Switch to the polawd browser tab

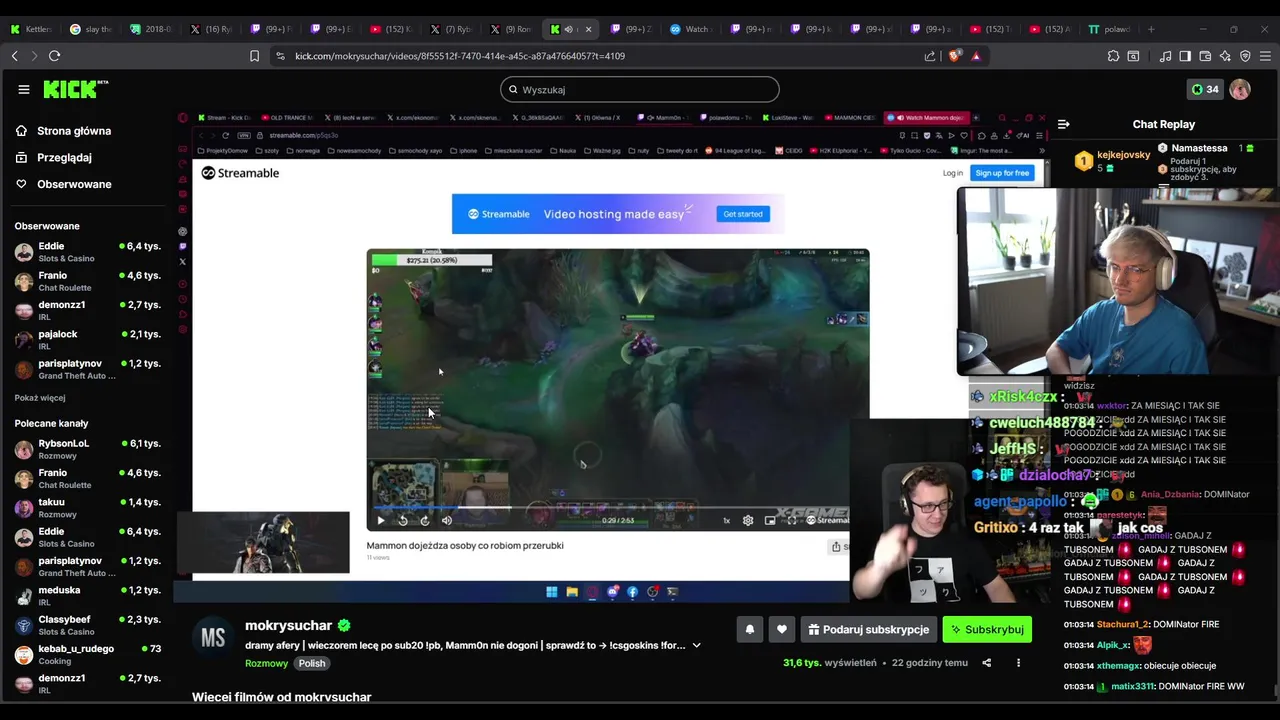(1110, 29)
